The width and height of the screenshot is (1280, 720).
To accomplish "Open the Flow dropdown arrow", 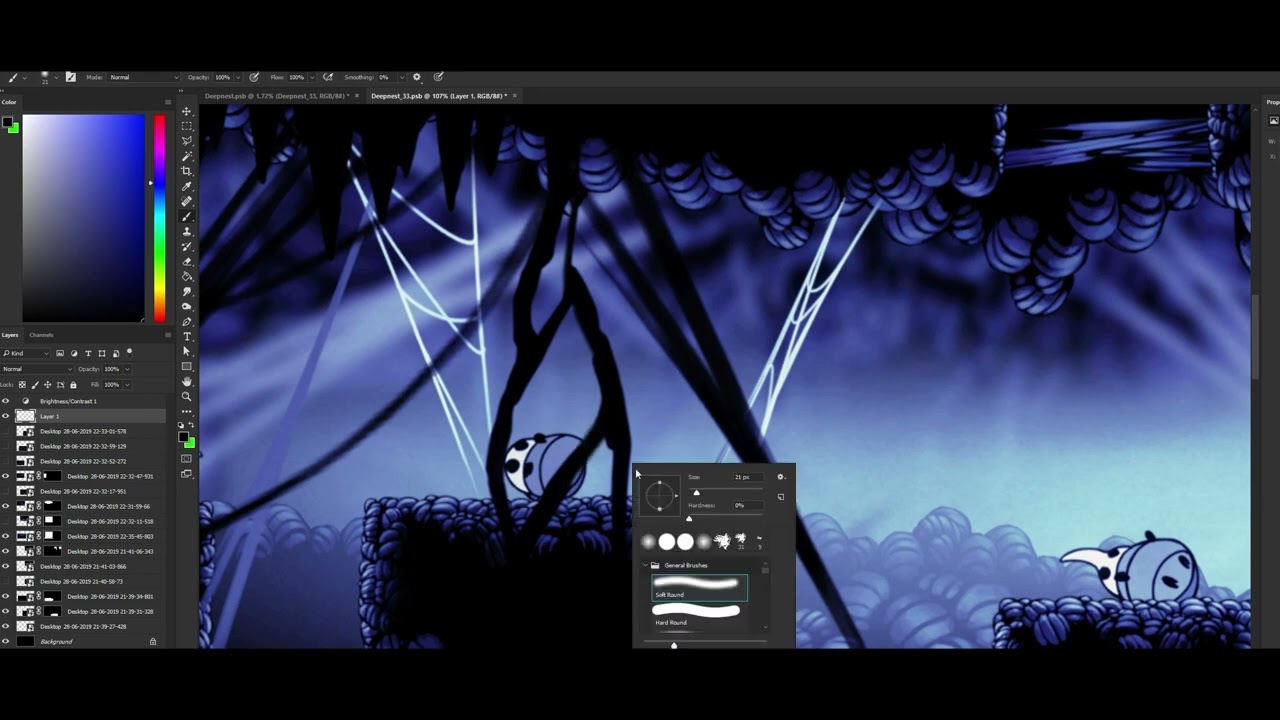I will 312,77.
